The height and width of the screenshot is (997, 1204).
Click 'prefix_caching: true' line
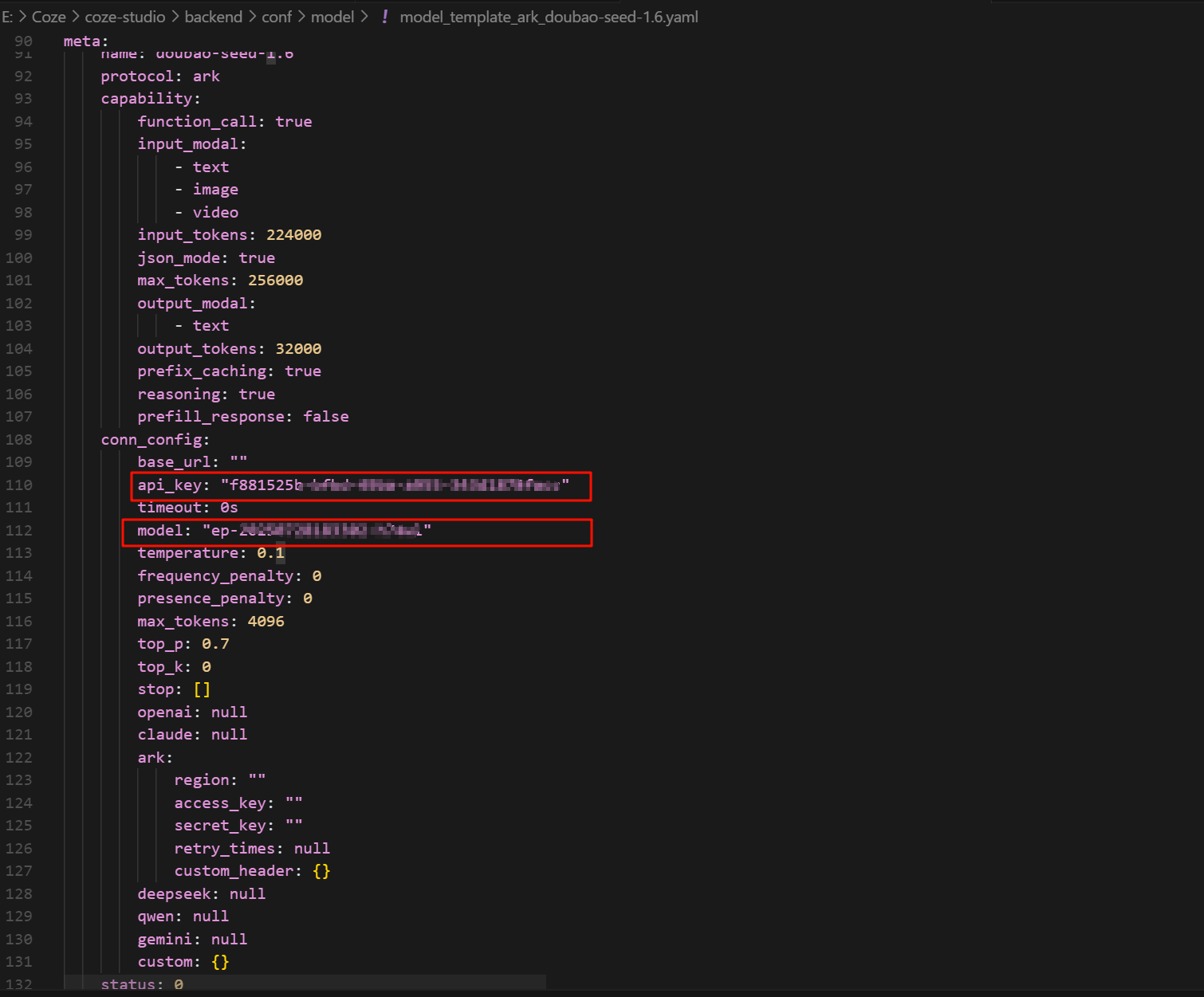(230, 371)
